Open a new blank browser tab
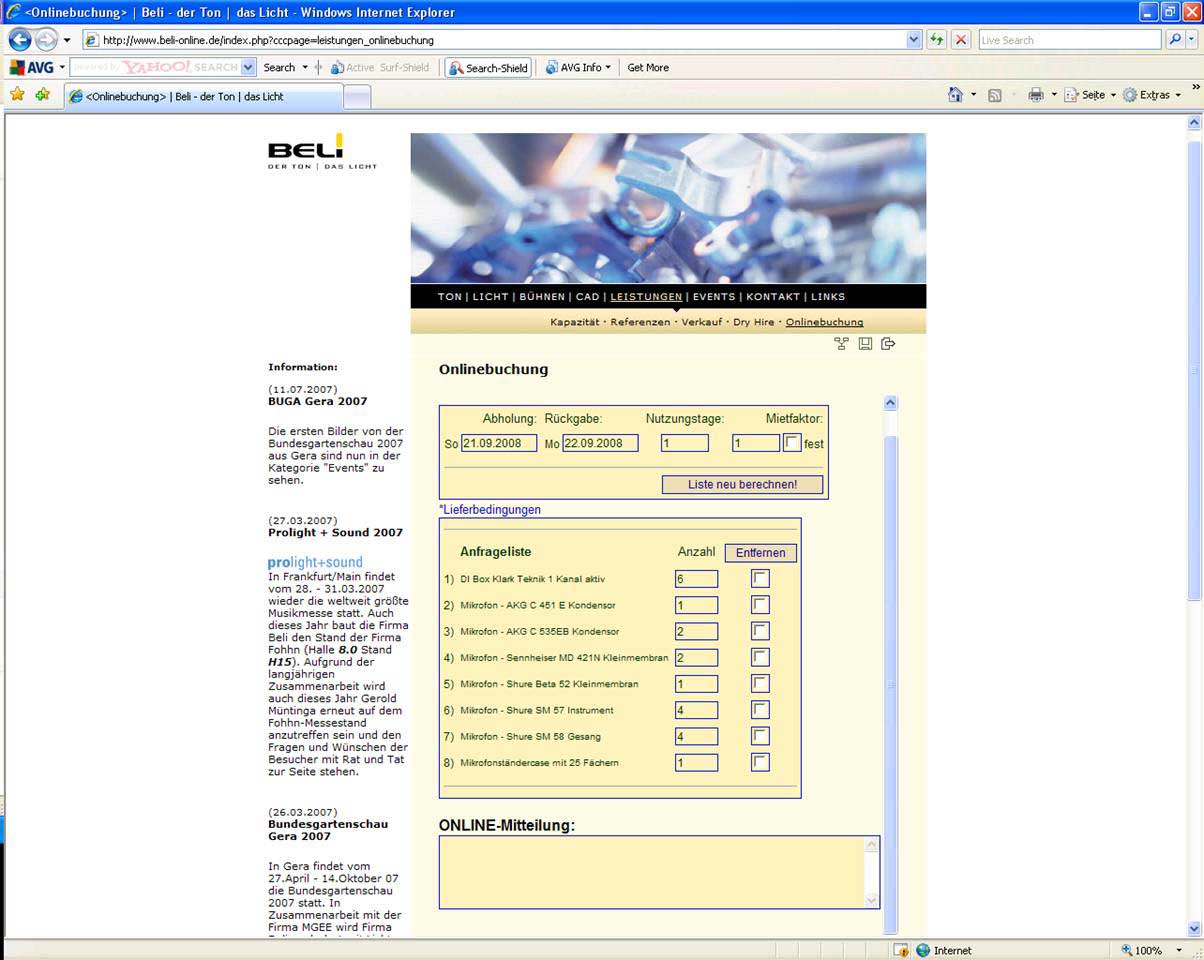The height and width of the screenshot is (960, 1204). pos(357,97)
